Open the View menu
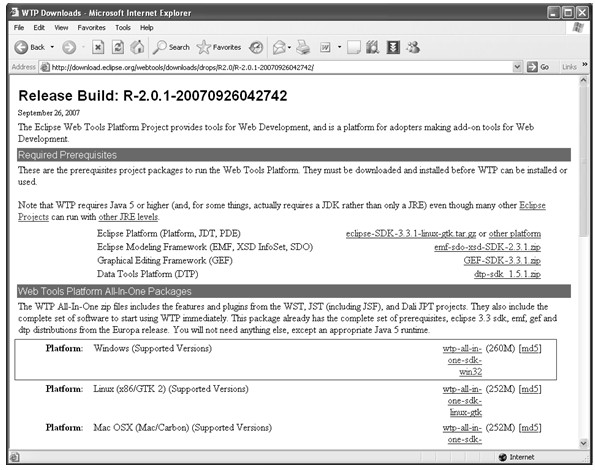Image resolution: width=595 pixels, height=470 pixels. click(x=61, y=28)
